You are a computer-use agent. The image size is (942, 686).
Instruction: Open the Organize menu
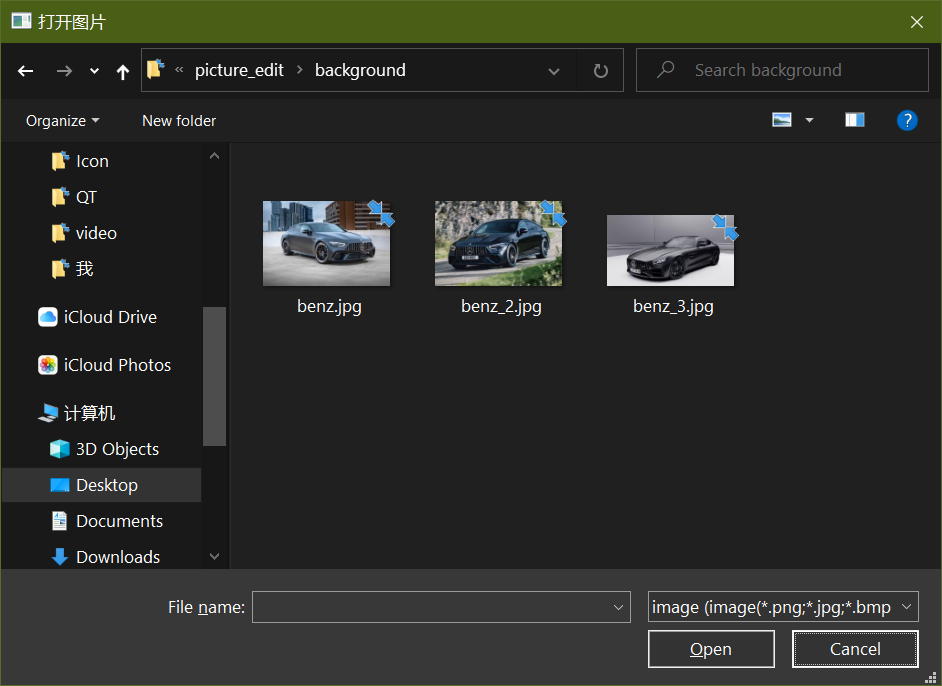click(x=62, y=121)
